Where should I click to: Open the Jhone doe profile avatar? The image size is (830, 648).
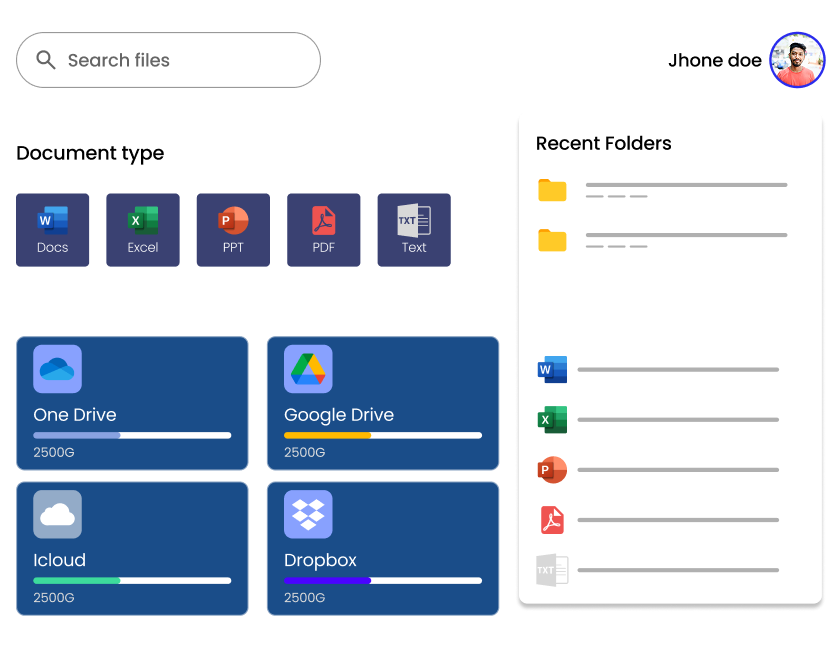click(x=797, y=60)
